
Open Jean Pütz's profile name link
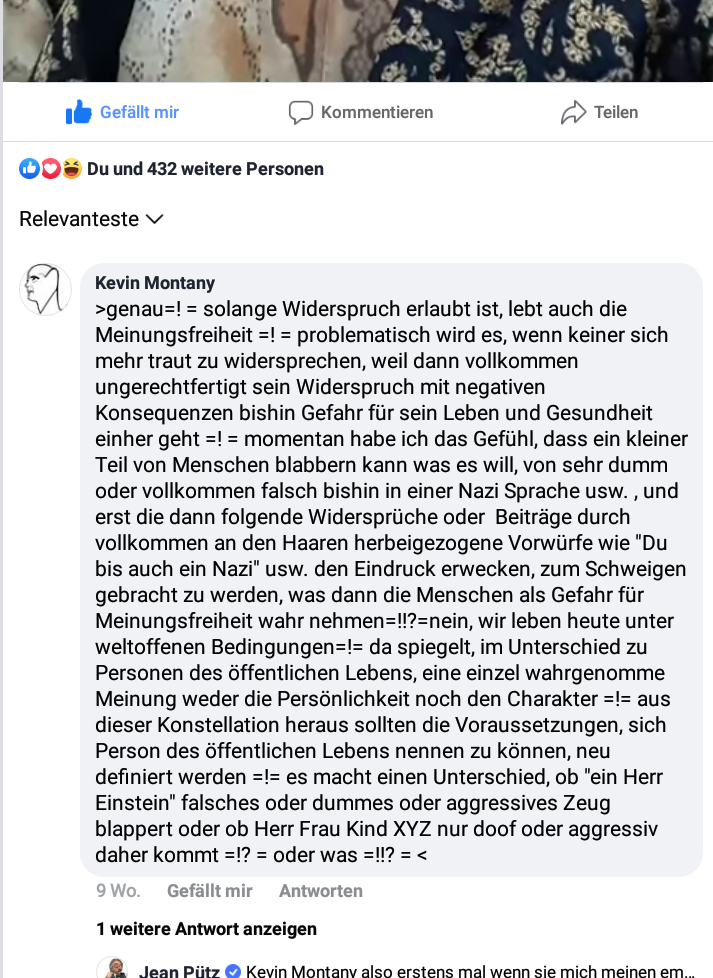pos(180,971)
